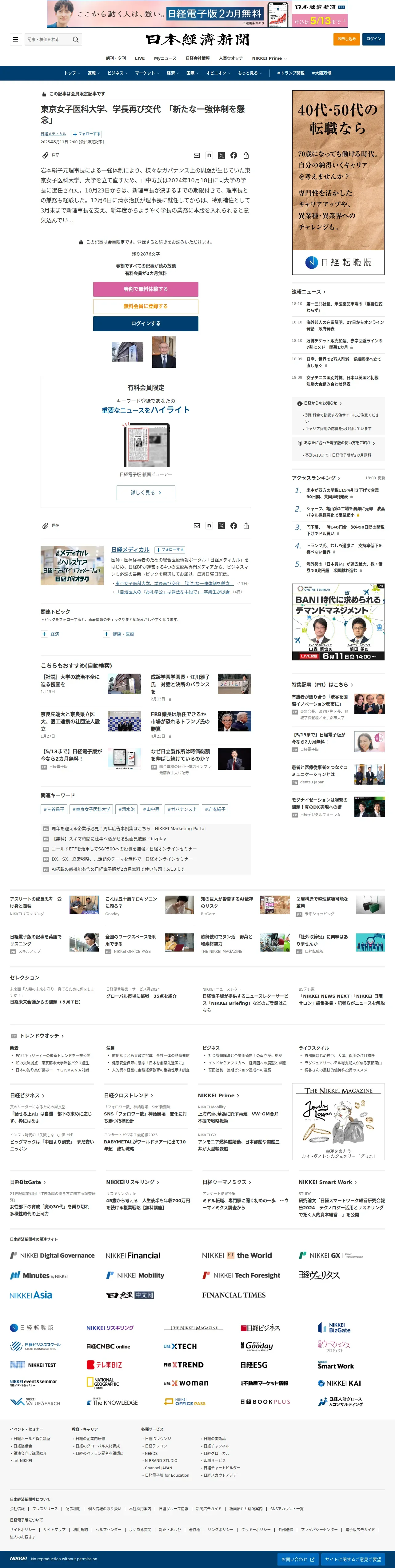
Task: Click the mail share icon under the headline
Action: pyautogui.click(x=197, y=155)
